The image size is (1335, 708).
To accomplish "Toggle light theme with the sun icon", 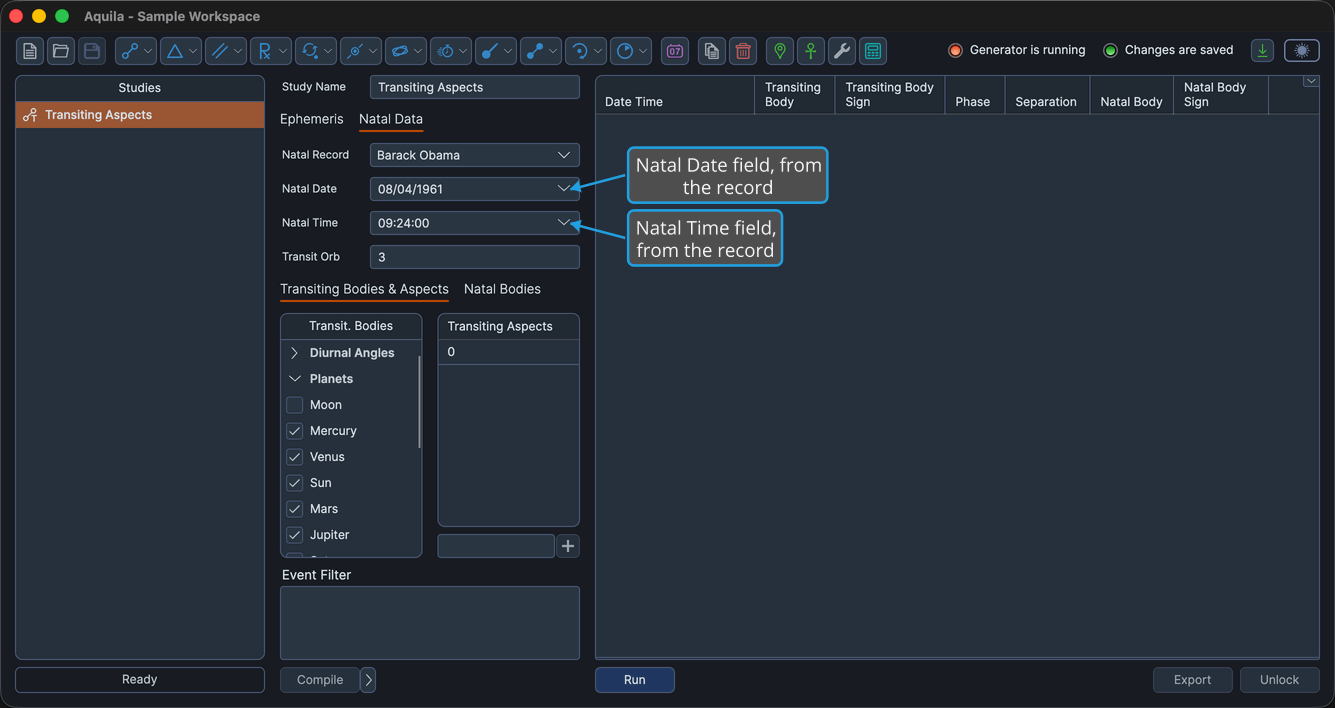I will [x=1302, y=51].
